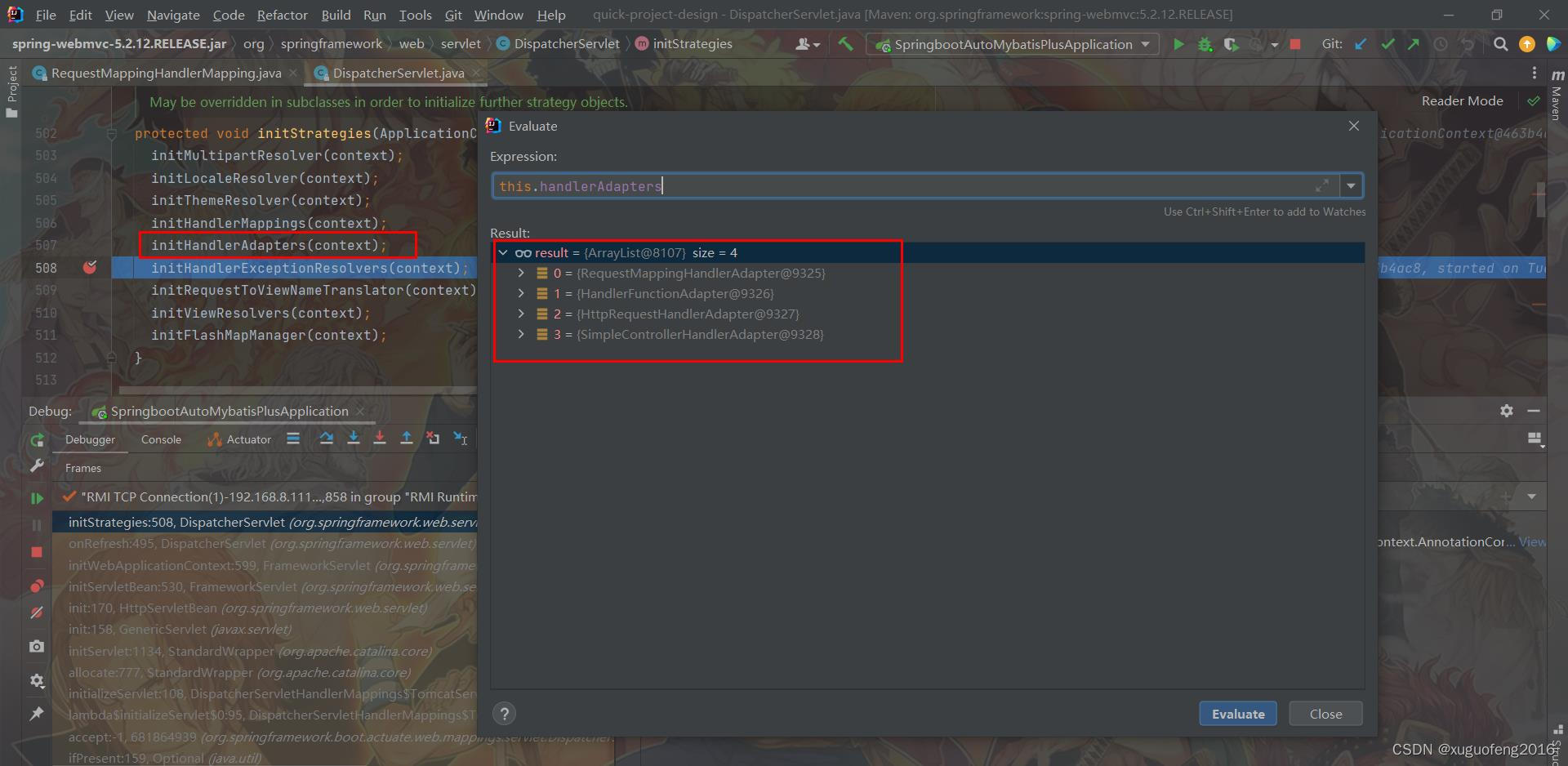The width and height of the screenshot is (1568, 766).
Task: Collapse the result ArrayList node
Action: click(x=503, y=253)
